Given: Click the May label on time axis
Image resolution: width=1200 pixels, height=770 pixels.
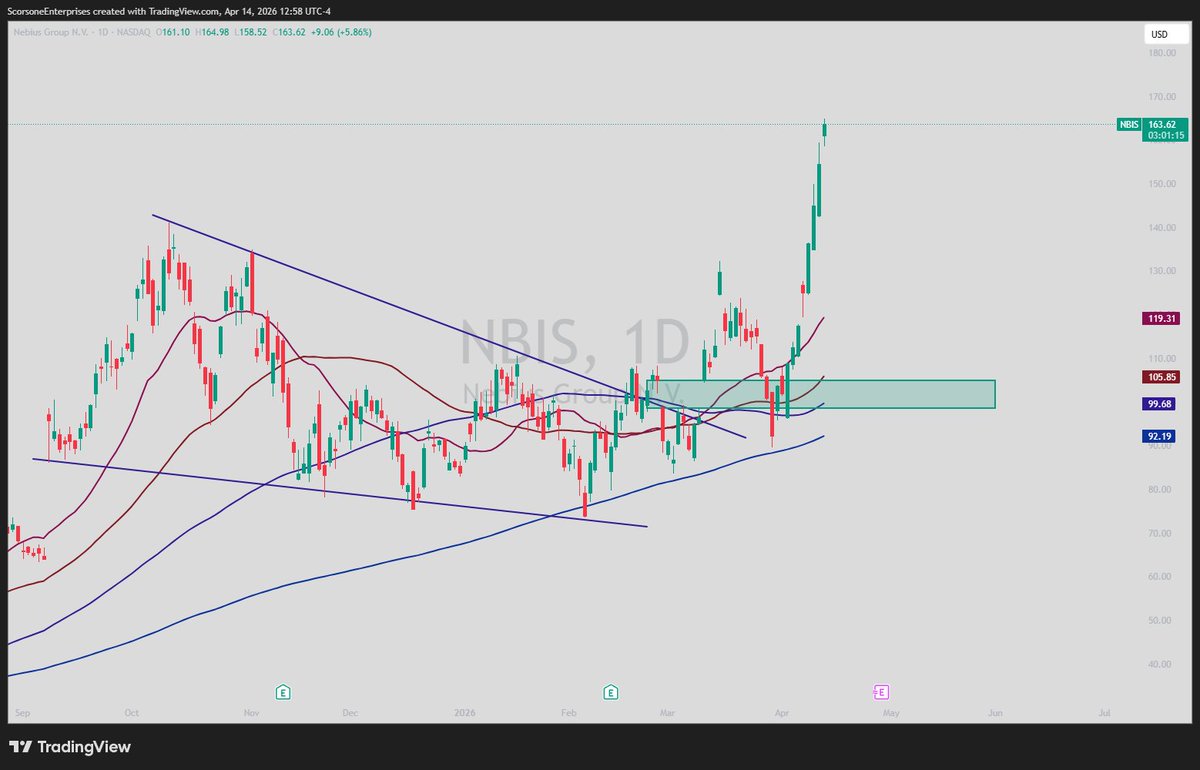Looking at the screenshot, I should [892, 714].
